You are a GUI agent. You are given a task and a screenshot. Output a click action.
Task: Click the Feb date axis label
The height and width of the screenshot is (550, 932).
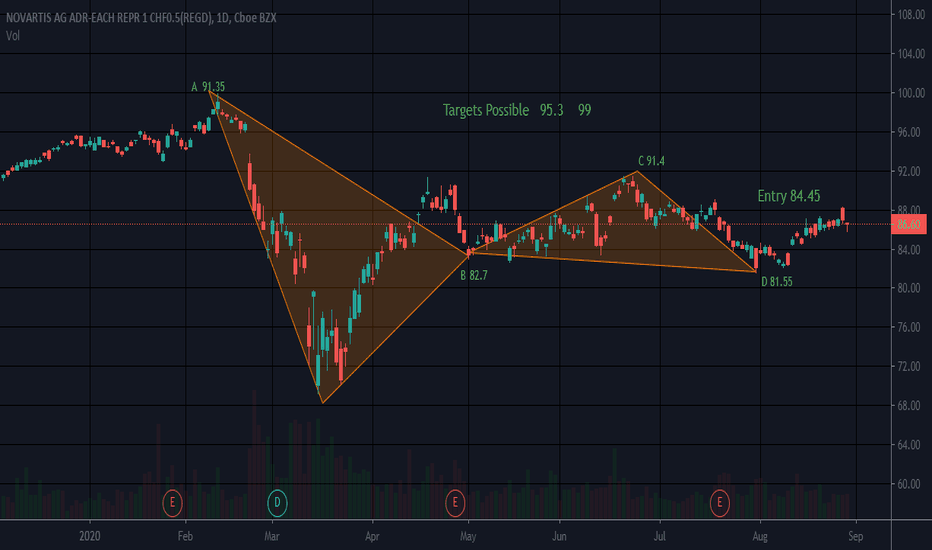(185, 536)
